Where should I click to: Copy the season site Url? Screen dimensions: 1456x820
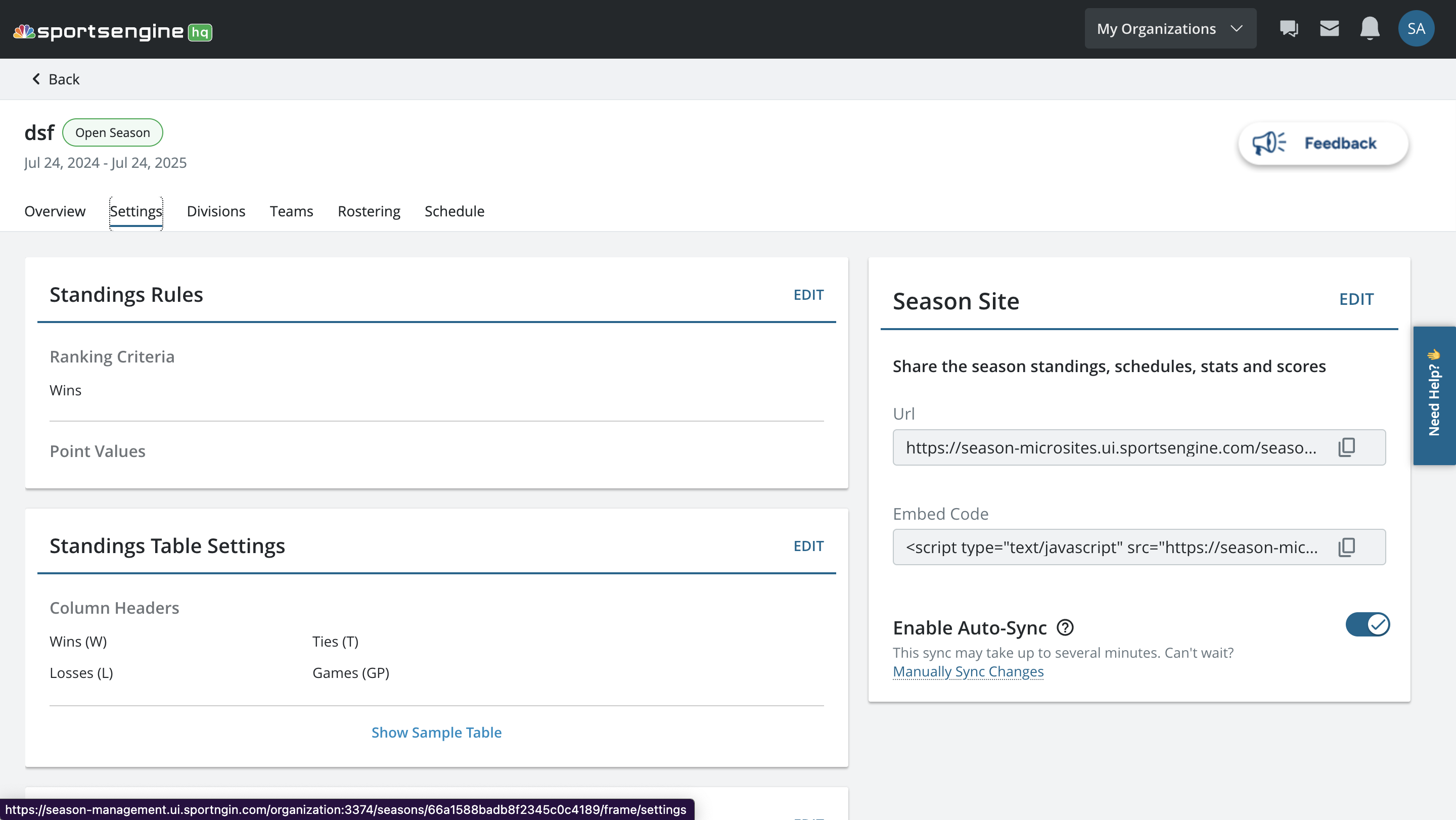coord(1346,447)
